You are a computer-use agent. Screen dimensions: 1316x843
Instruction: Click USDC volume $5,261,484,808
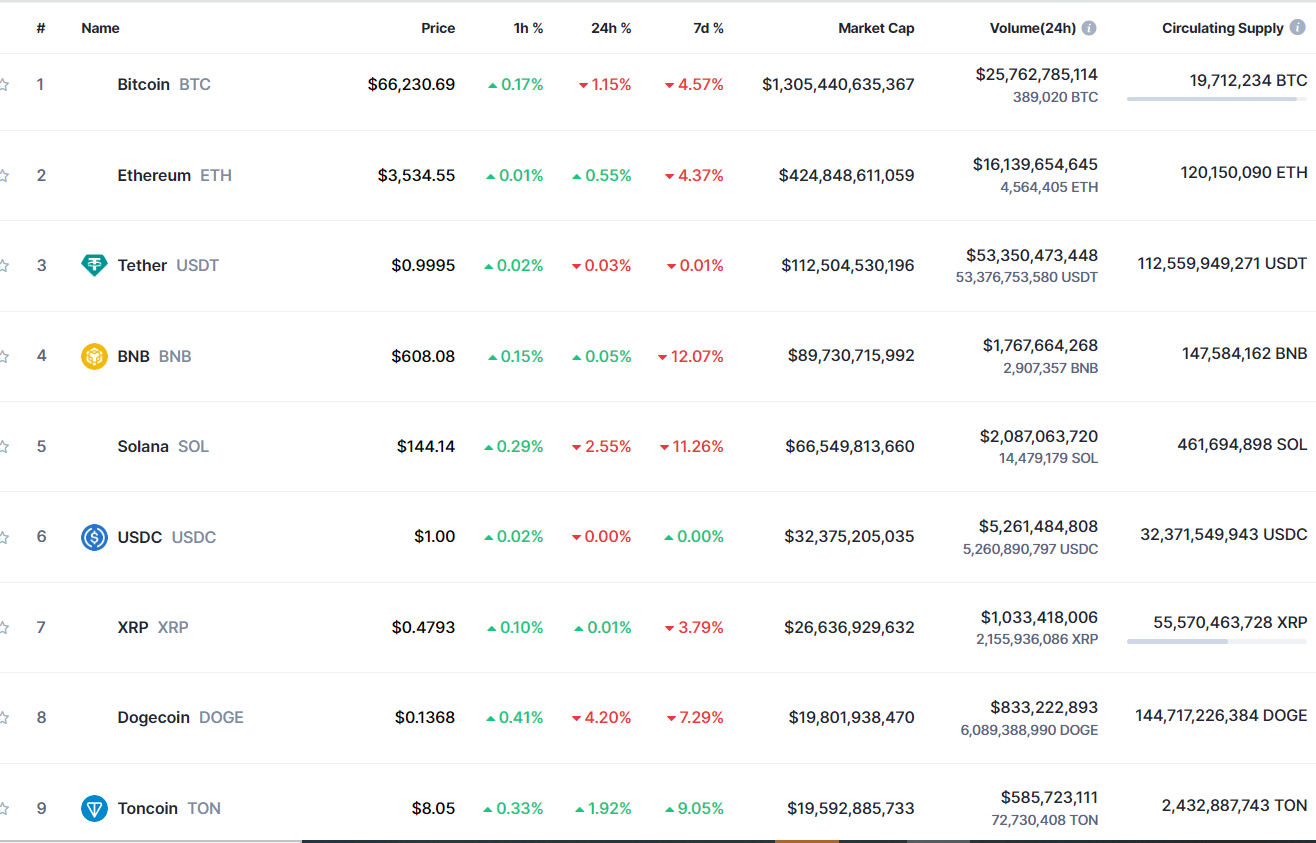click(x=1038, y=526)
